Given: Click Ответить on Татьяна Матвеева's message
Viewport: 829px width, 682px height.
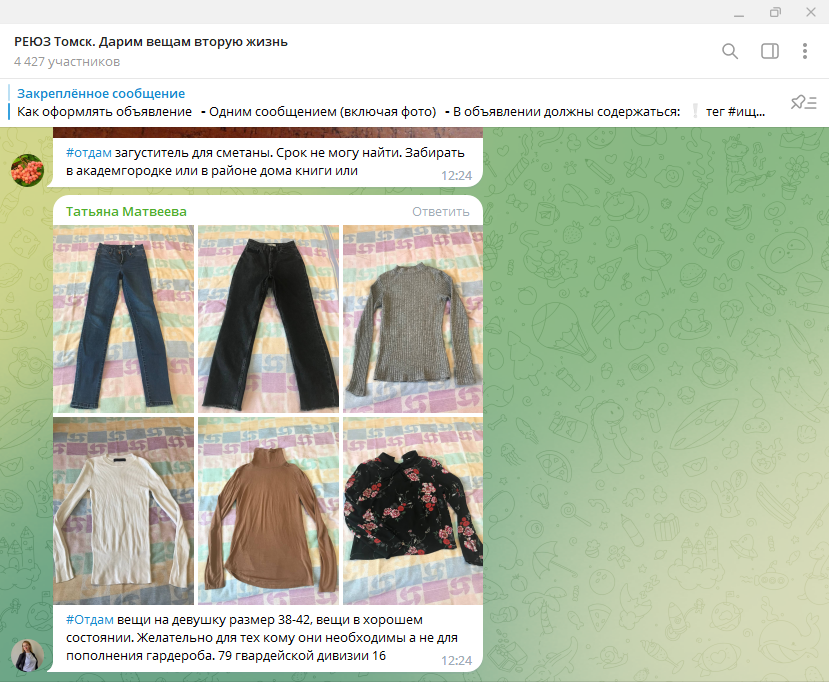Looking at the screenshot, I should [x=441, y=211].
